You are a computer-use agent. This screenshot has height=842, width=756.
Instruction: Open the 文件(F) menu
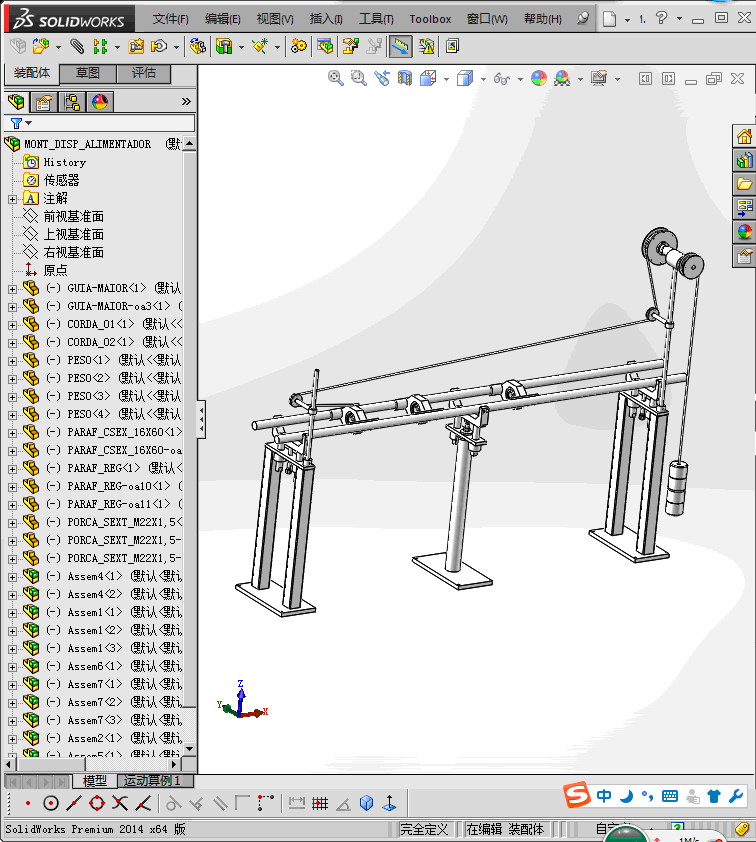[x=170, y=19]
